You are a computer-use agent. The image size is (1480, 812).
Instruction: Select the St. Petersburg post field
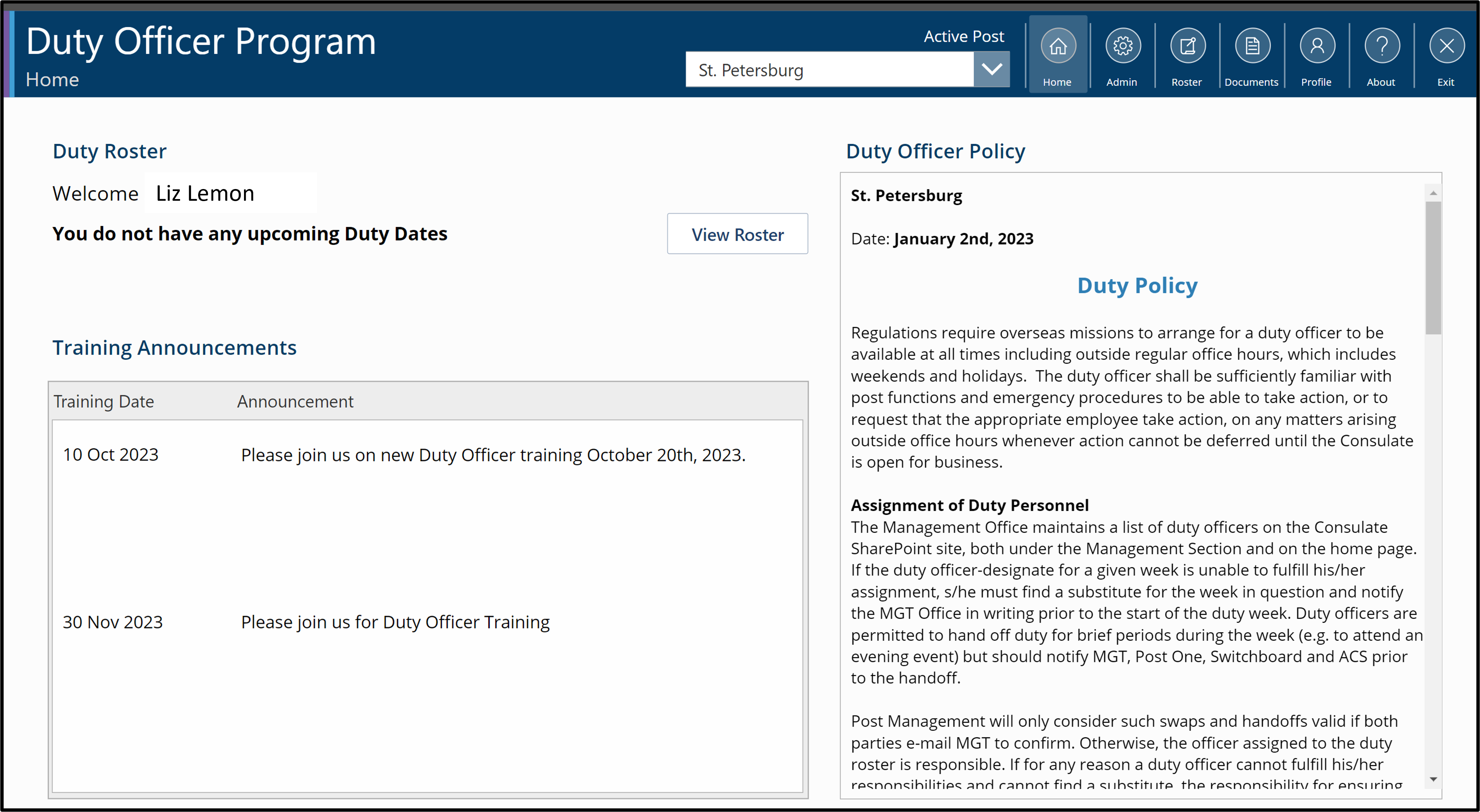tap(830, 70)
